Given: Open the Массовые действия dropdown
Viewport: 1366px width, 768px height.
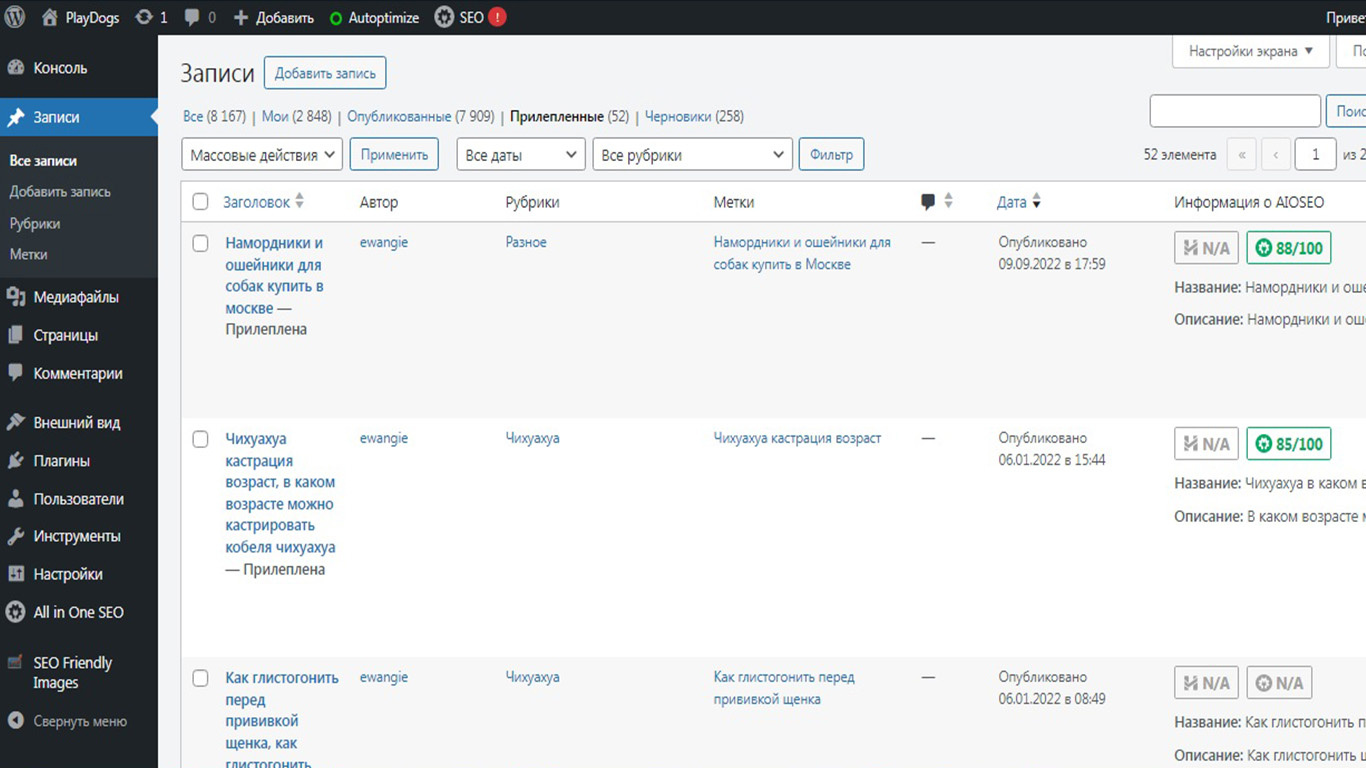Looking at the screenshot, I should click(262, 155).
